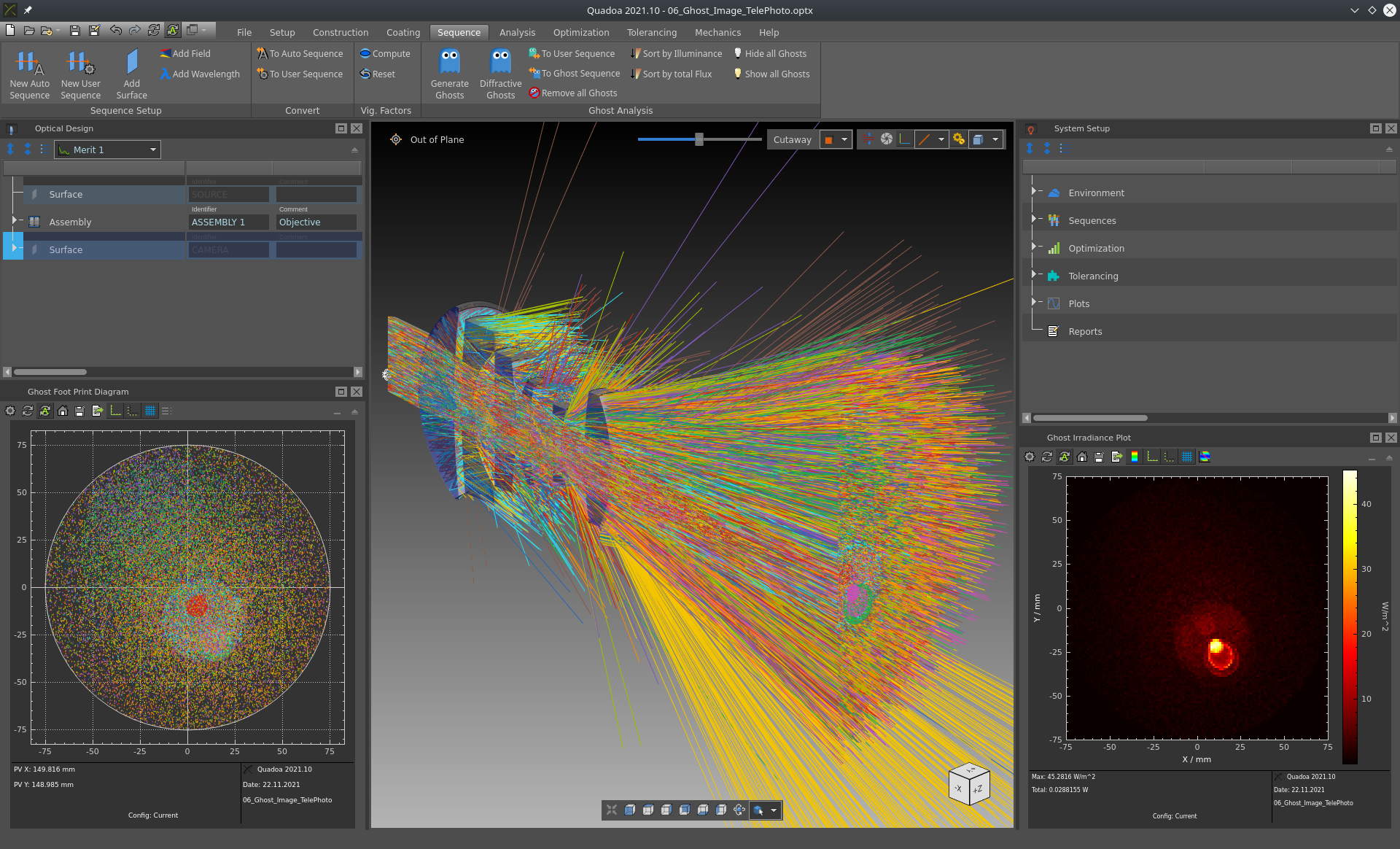Toggle grid in Ghost Irradiance Plot
Screen dimensions: 1400x849
(x=1187, y=457)
